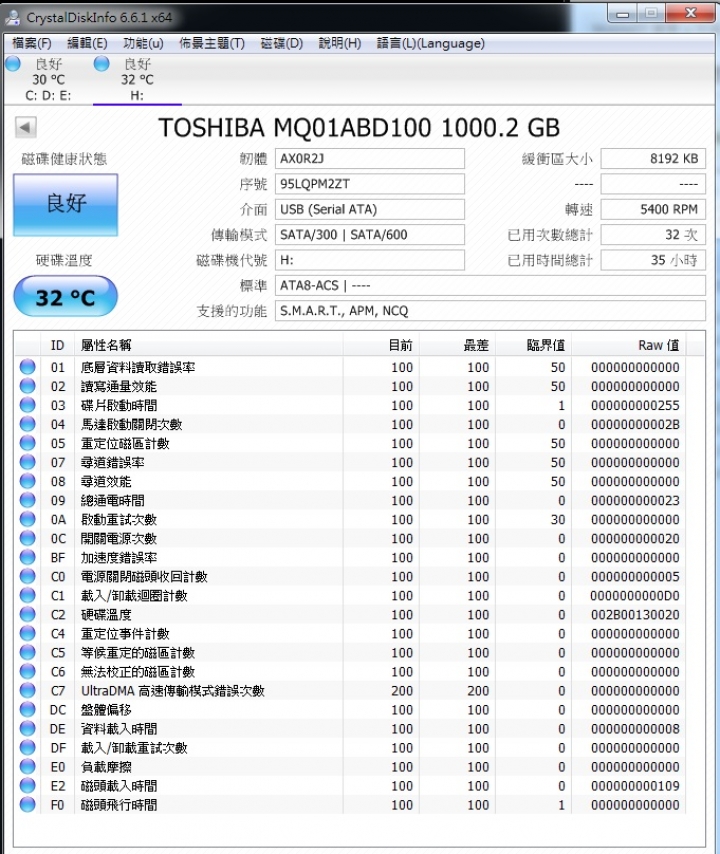Open the 功能(u) menu

(x=143, y=43)
